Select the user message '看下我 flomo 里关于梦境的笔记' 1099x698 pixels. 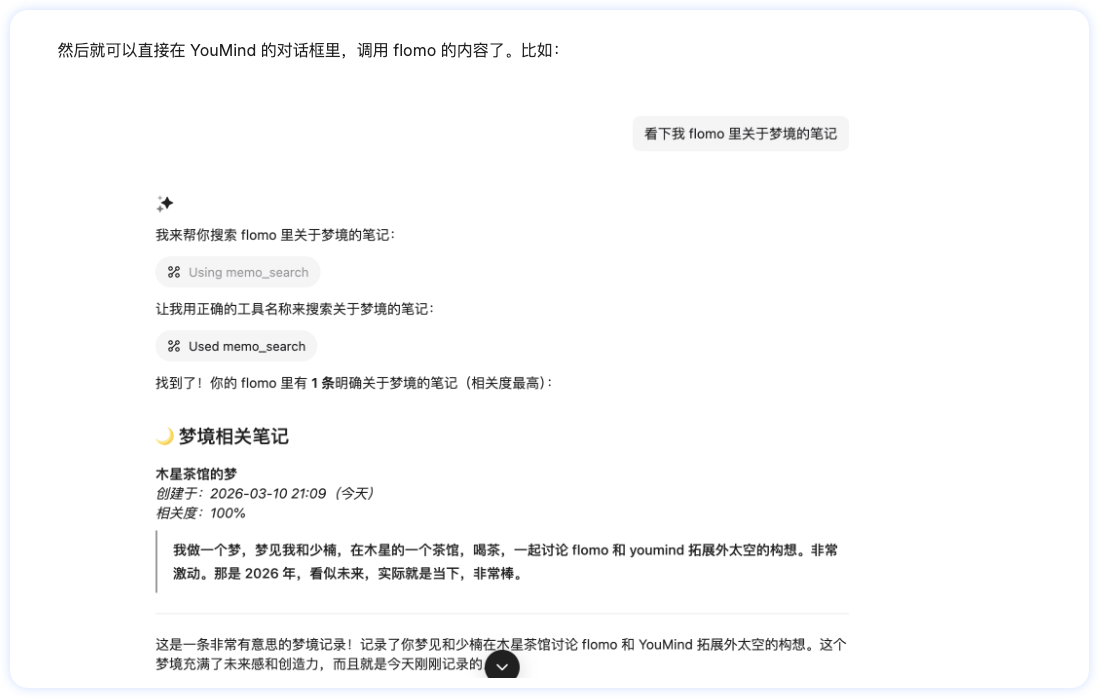740,134
